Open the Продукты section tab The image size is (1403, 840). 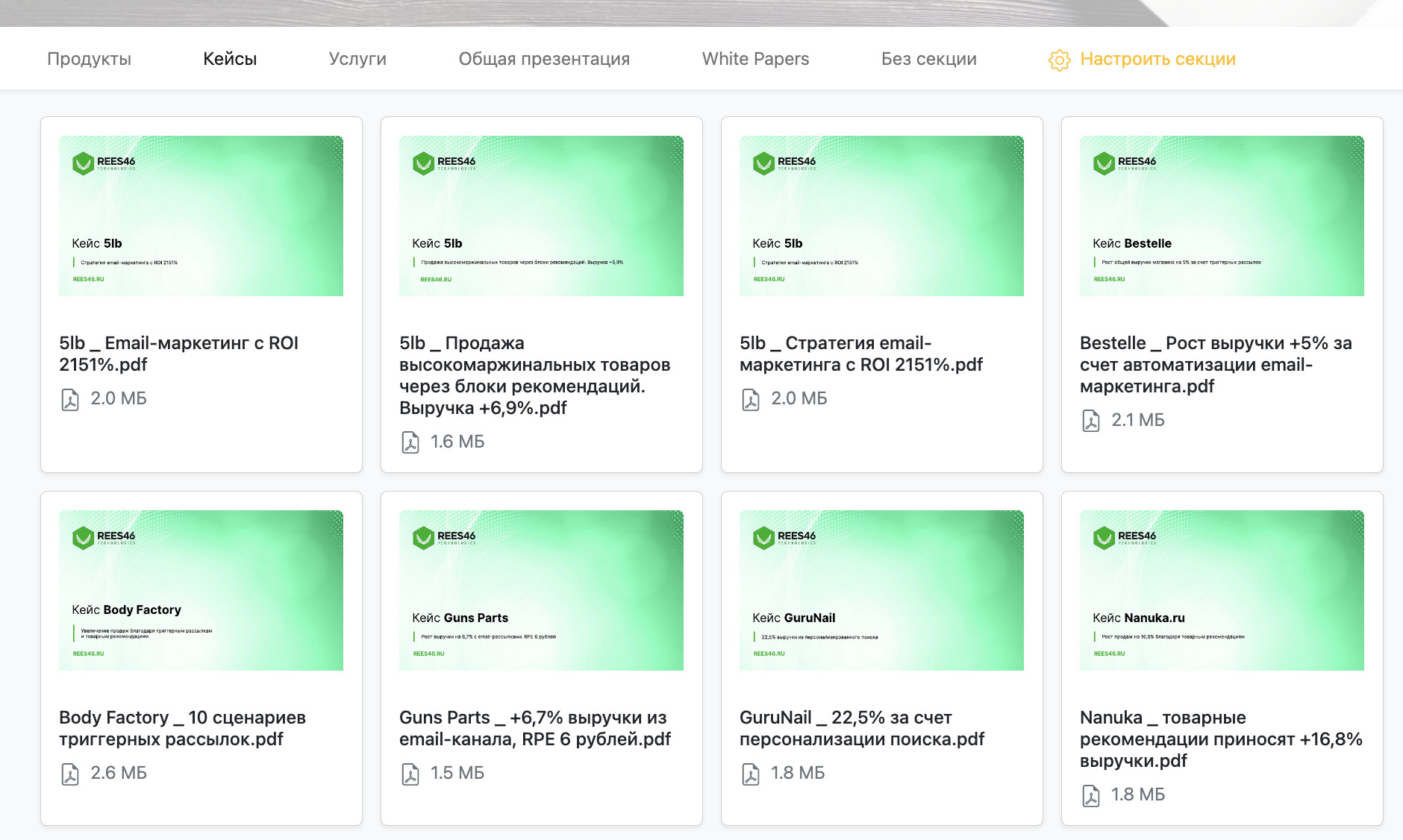(x=89, y=59)
